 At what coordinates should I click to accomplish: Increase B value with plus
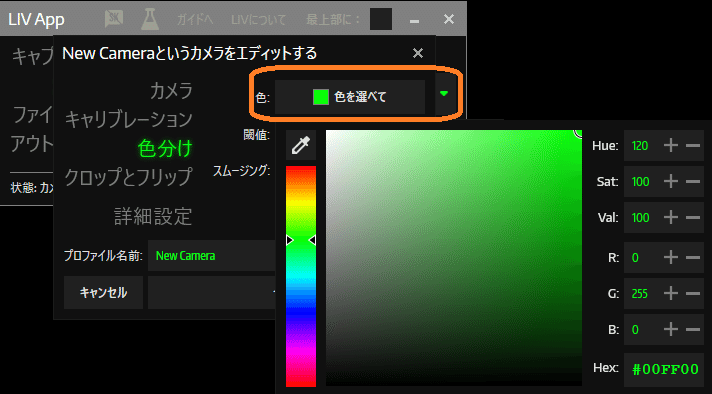coord(671,329)
